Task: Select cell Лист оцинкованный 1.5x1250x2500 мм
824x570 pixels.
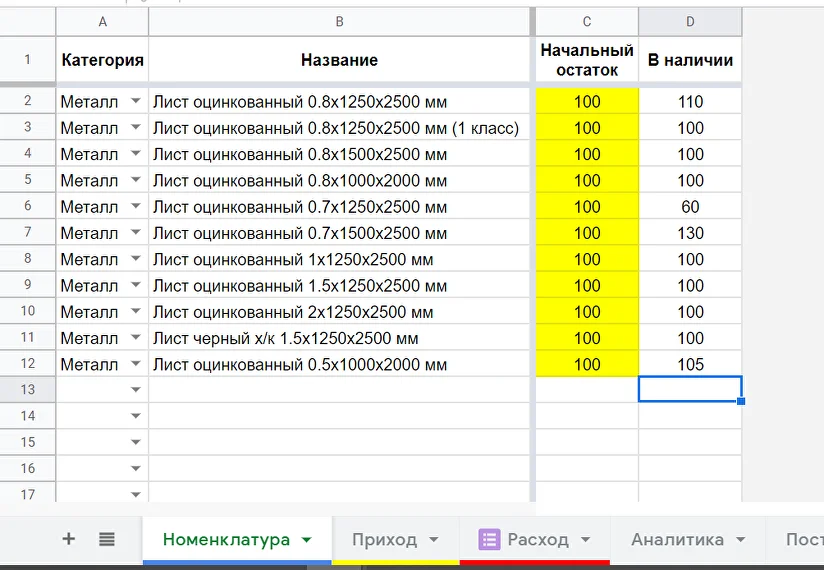Action: click(339, 285)
